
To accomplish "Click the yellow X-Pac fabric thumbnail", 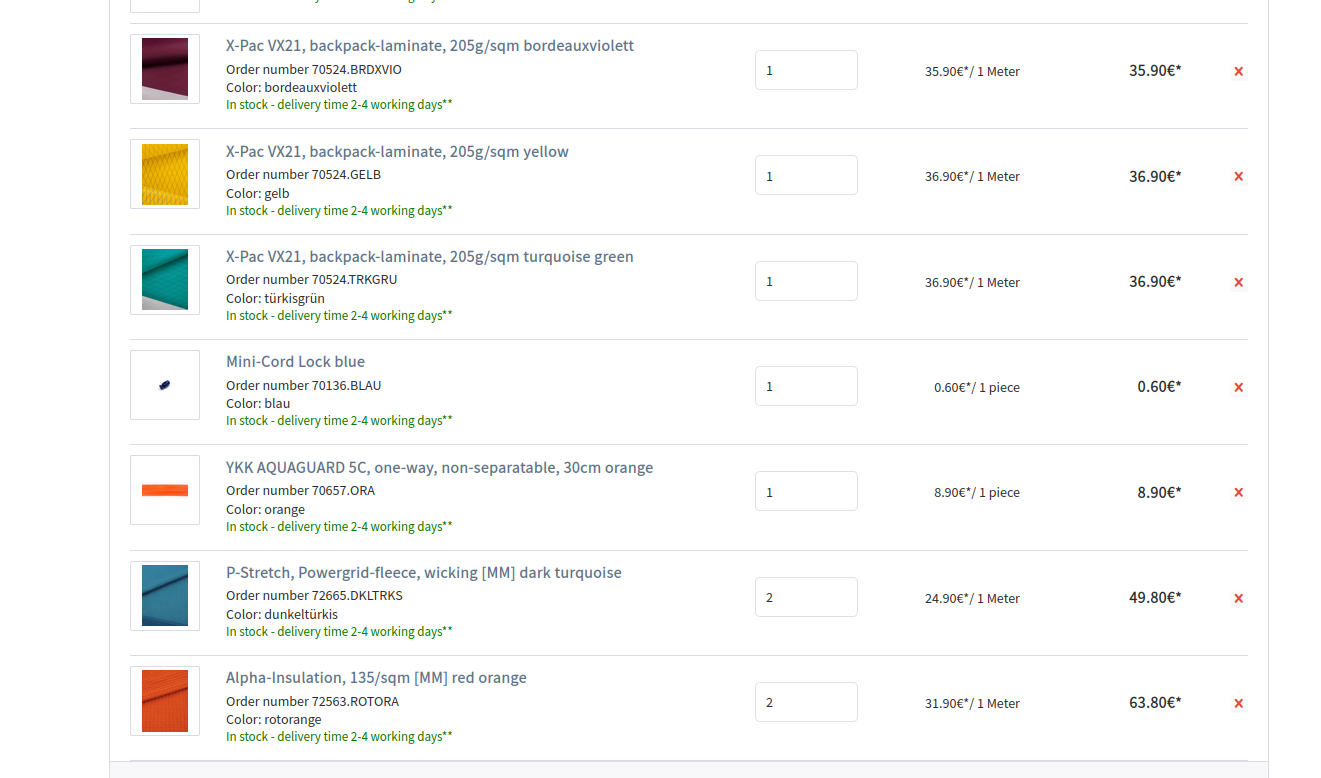I will 165,174.
